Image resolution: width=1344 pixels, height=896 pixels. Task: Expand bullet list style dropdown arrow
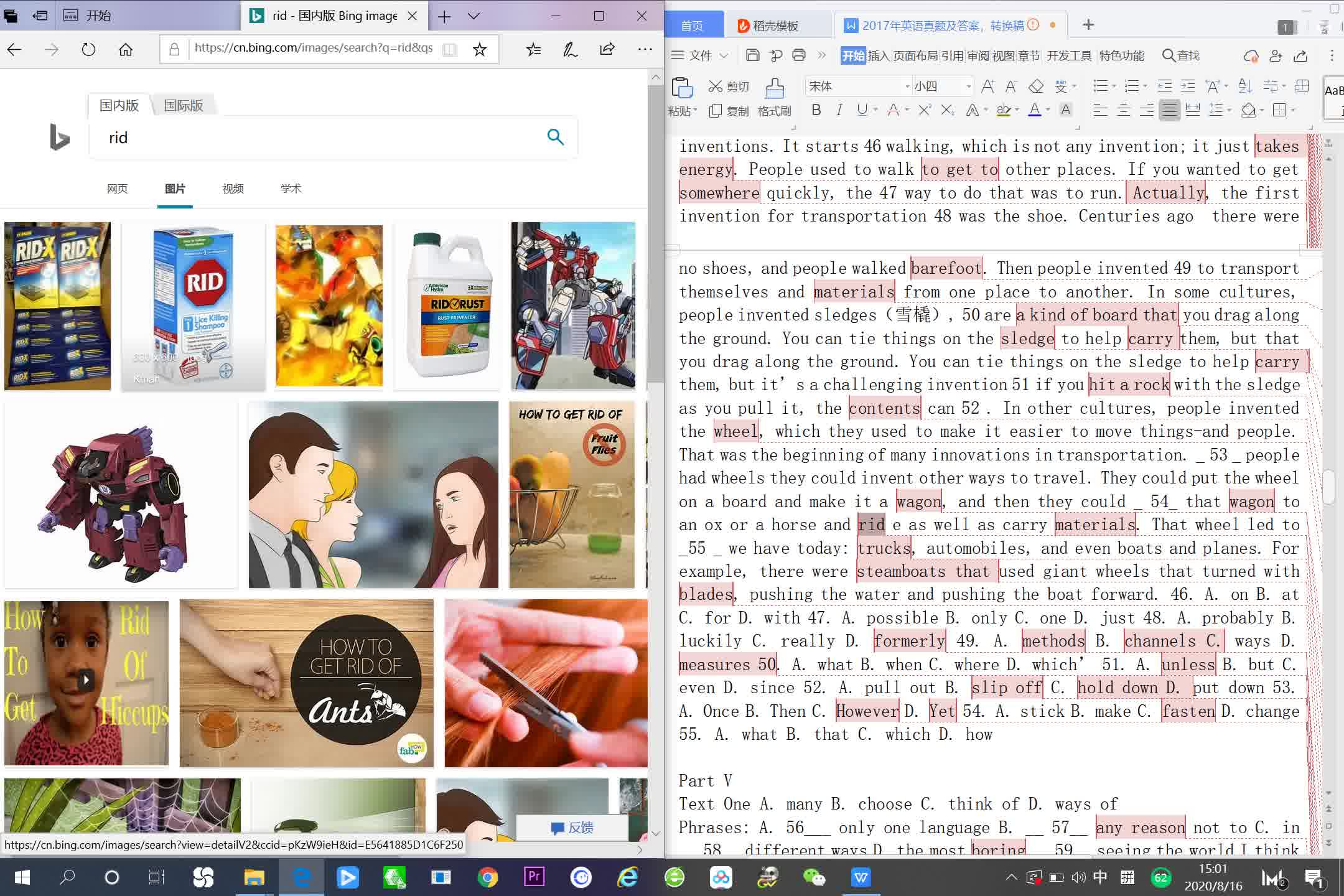[1114, 86]
